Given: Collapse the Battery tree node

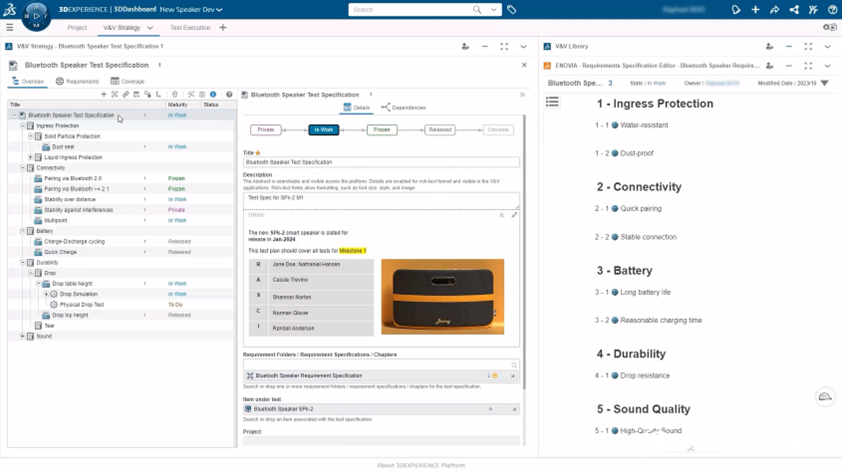Looking at the screenshot, I should point(23,231).
